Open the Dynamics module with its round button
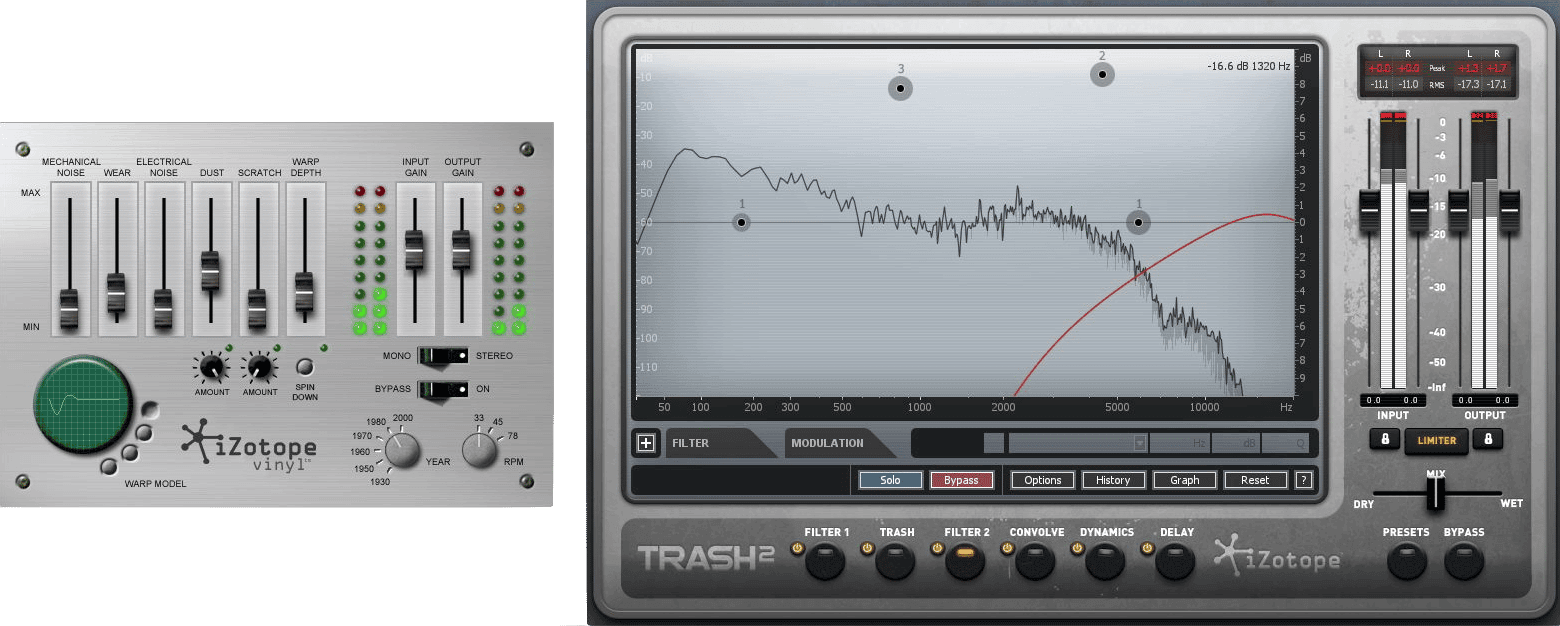The width and height of the screenshot is (1560, 626). pyautogui.click(x=1105, y=561)
